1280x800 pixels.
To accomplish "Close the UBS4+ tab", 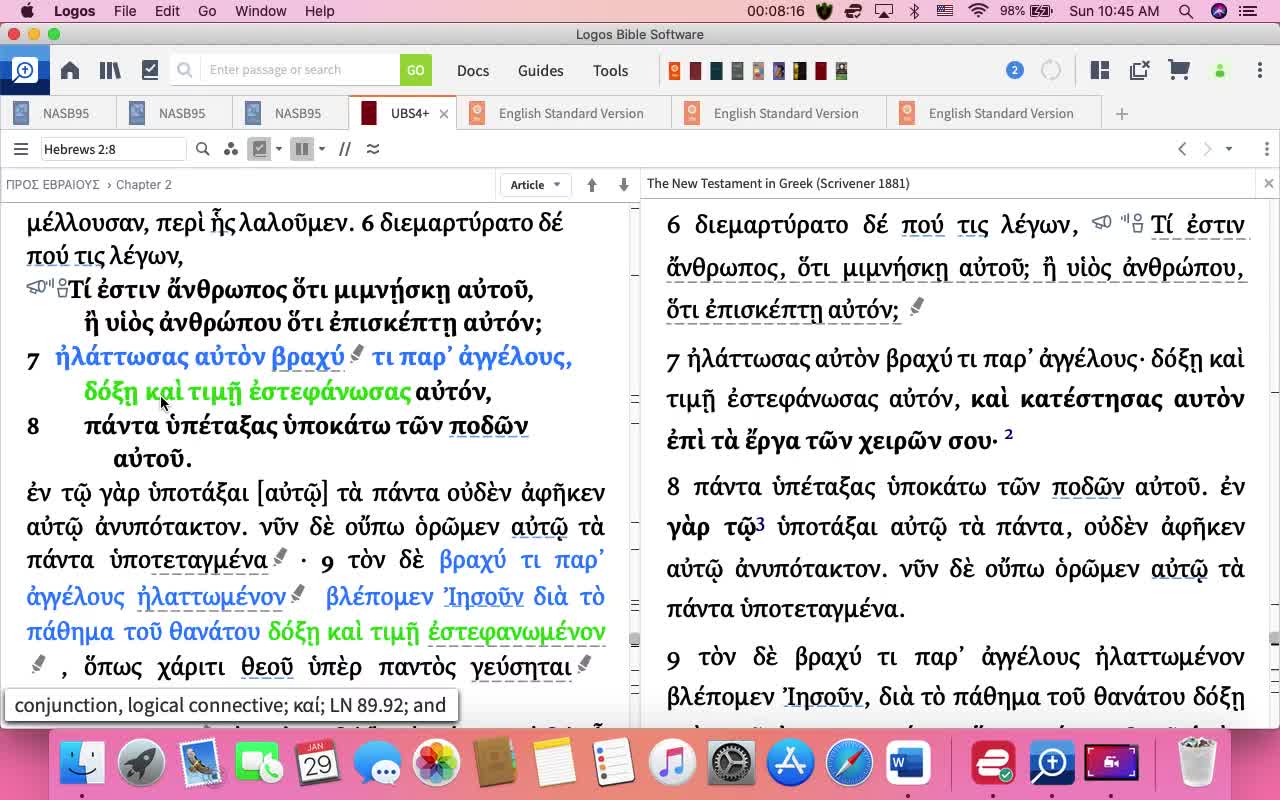I will [444, 114].
